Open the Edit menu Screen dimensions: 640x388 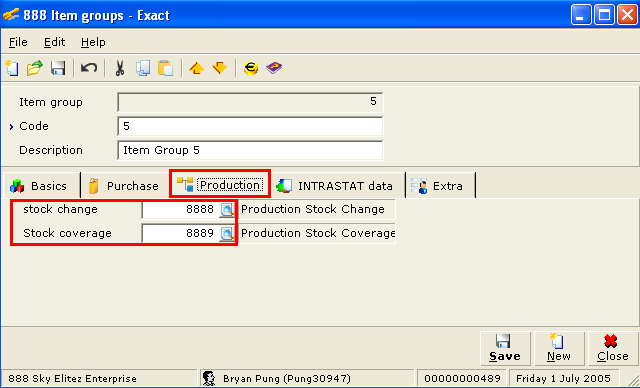tap(54, 42)
